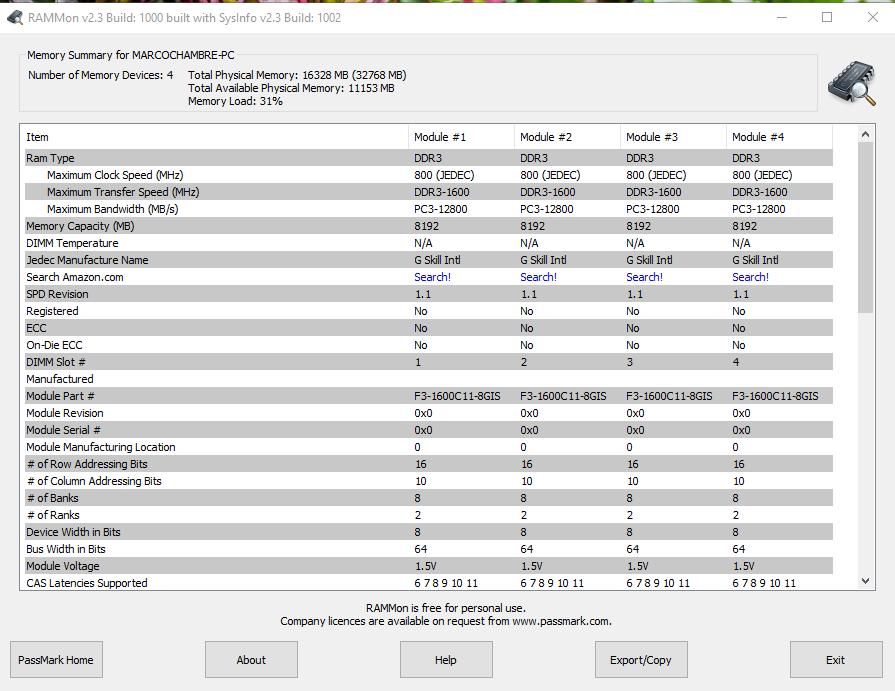Select On-Die ECC row label

coord(54,345)
